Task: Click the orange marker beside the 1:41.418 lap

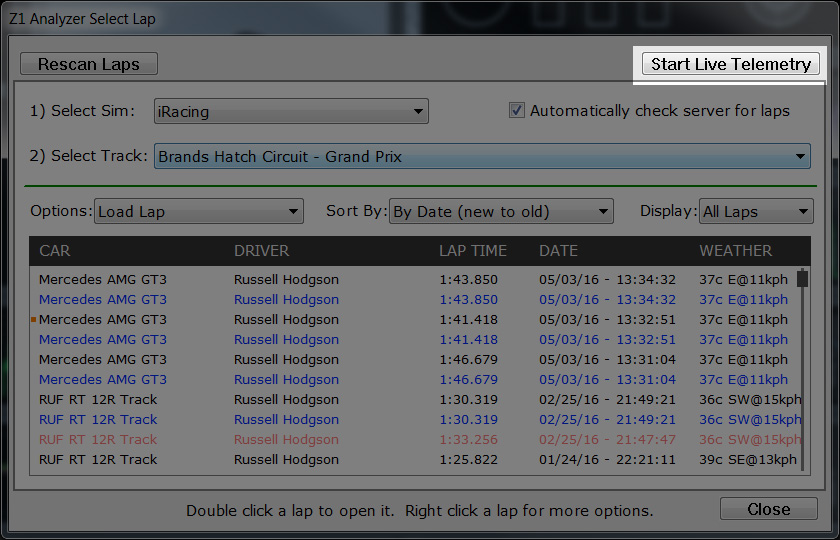Action: [34, 320]
